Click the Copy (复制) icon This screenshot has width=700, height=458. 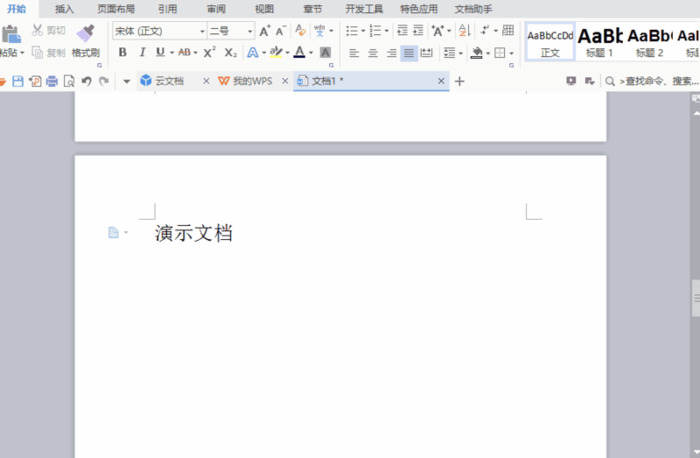click(38, 53)
